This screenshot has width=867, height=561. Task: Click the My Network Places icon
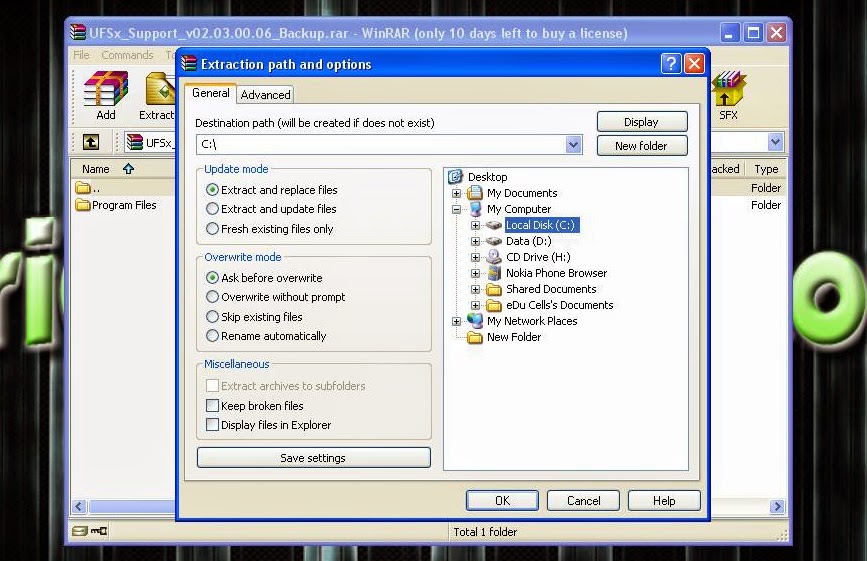point(475,321)
